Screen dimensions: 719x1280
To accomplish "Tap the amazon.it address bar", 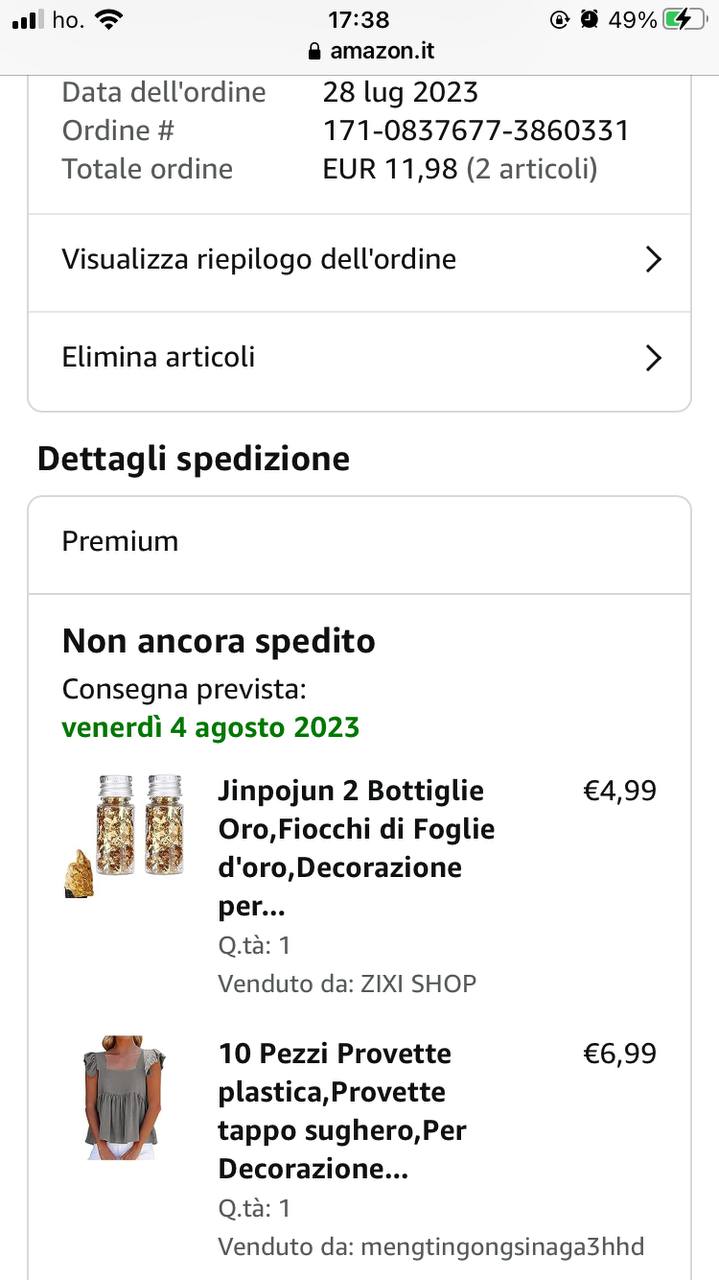I will pyautogui.click(x=359, y=51).
